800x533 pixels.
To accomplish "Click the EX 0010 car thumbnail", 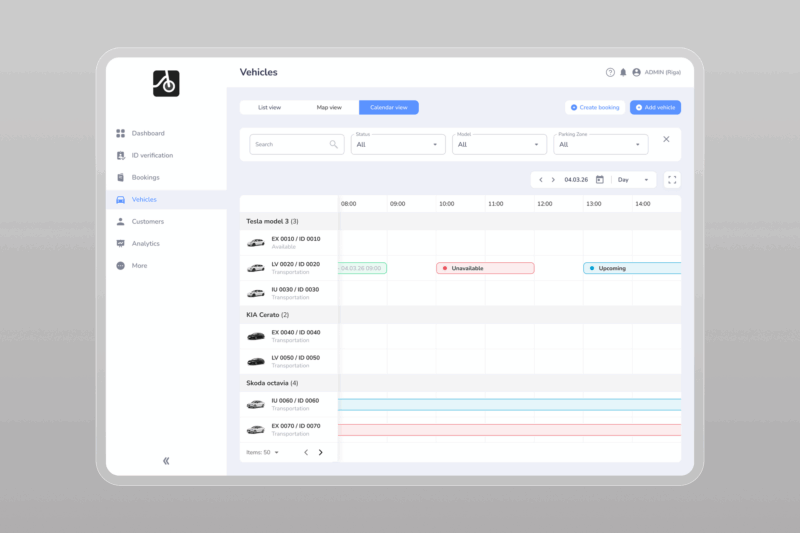I will pyautogui.click(x=256, y=243).
